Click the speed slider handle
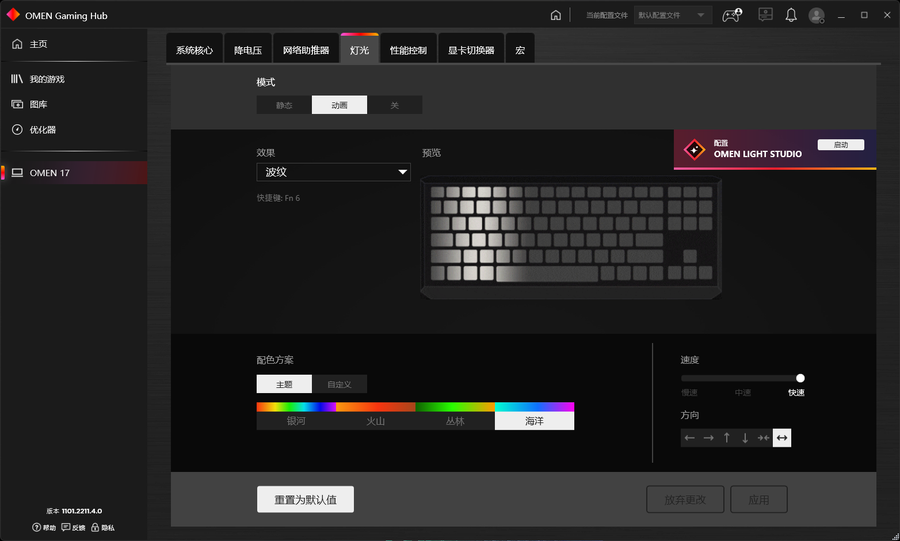 (x=800, y=378)
